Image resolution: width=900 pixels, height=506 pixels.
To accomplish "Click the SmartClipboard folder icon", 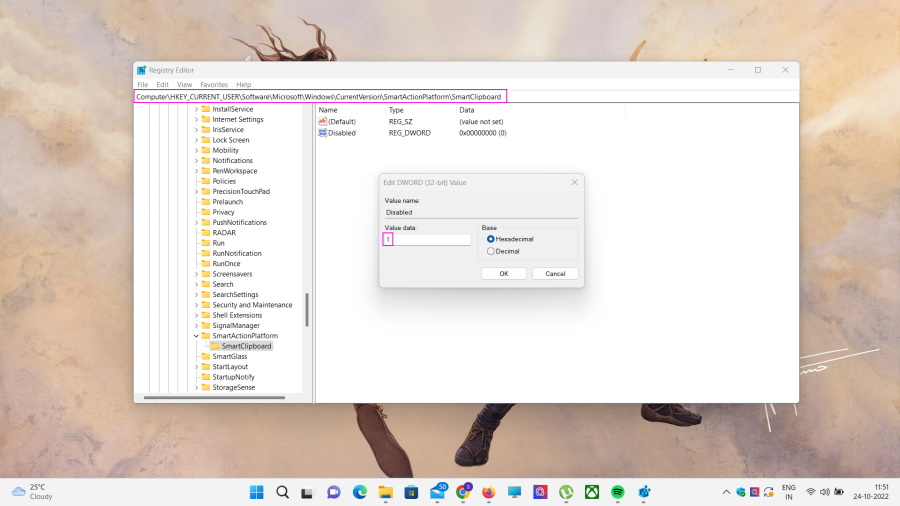I will pyautogui.click(x=215, y=346).
